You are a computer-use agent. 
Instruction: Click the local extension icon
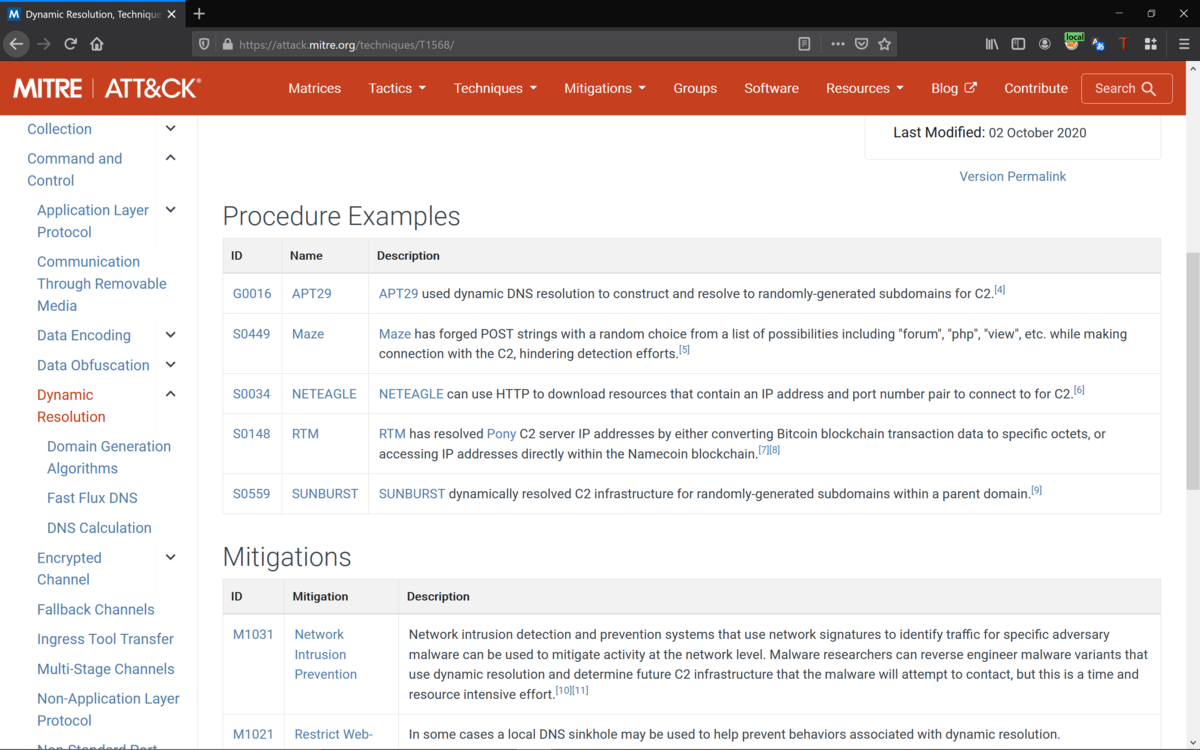(x=1073, y=42)
